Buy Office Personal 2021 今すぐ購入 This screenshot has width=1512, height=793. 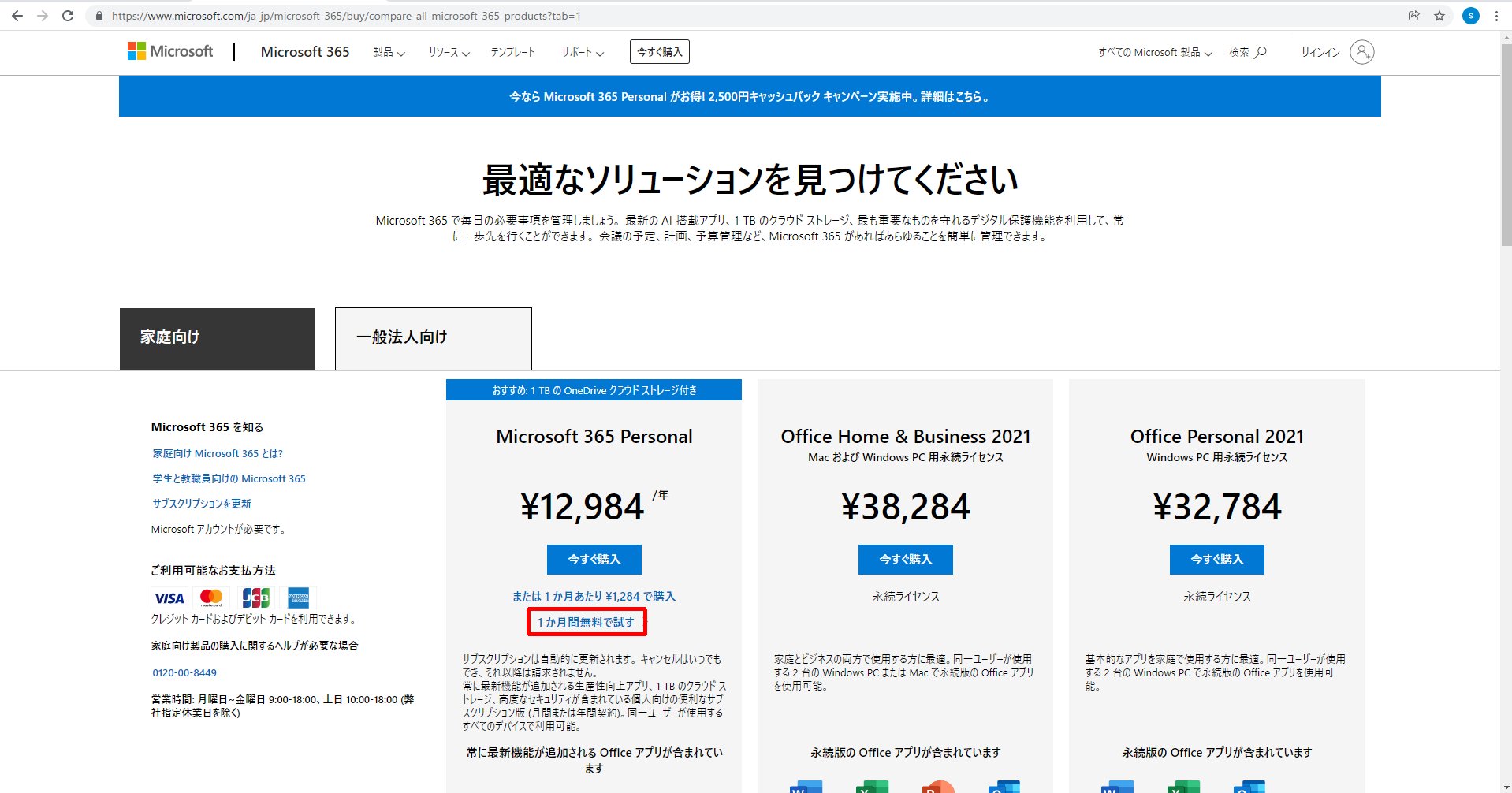(1217, 560)
